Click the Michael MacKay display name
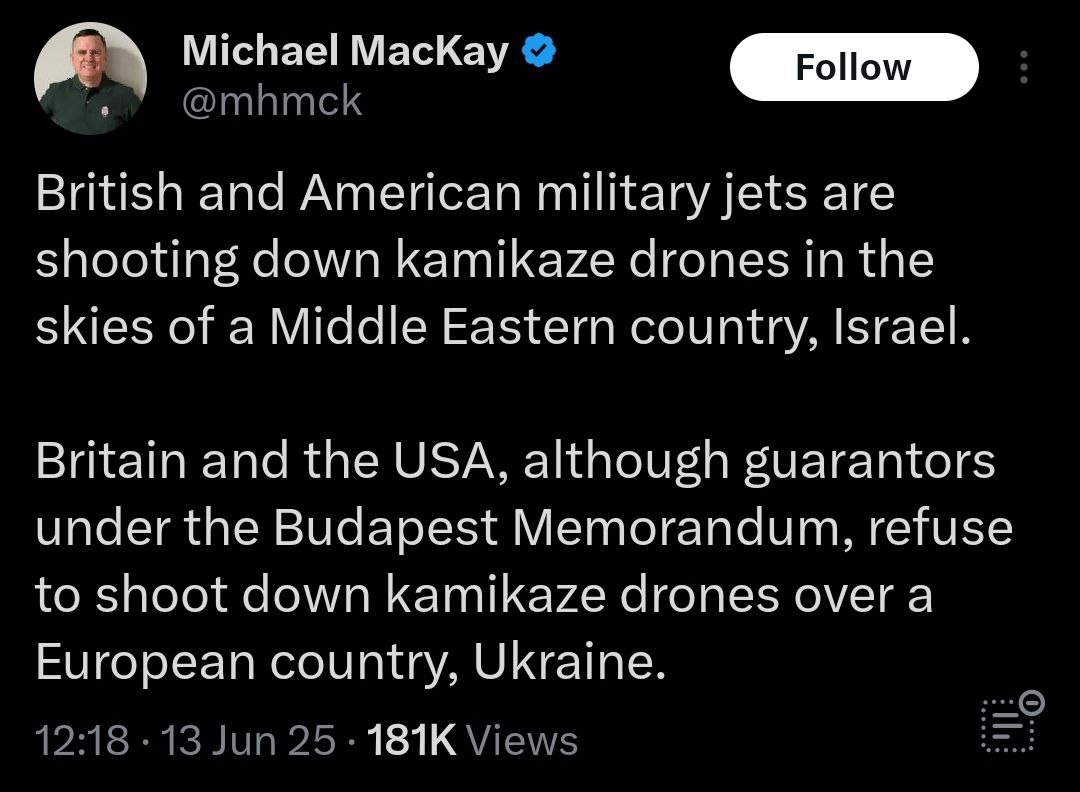The image size is (1080, 792). [345, 52]
